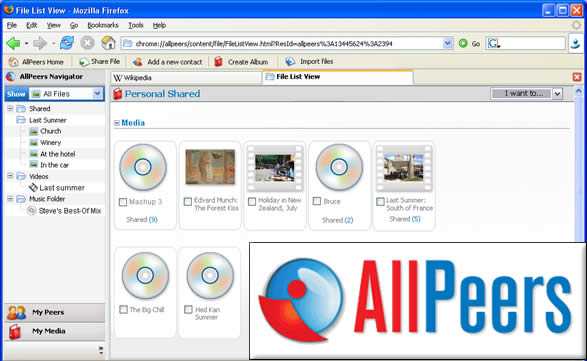This screenshot has height=361, width=587.
Task: Click the Add a new contact icon
Action: [x=137, y=62]
